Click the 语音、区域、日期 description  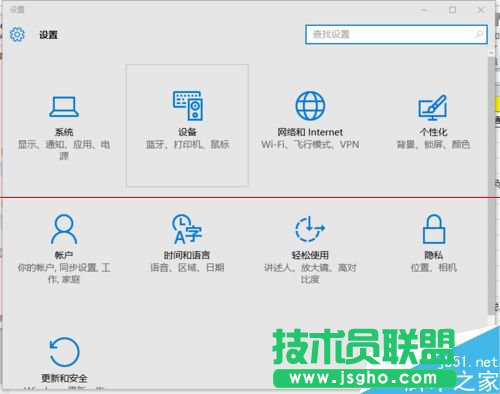187,268
